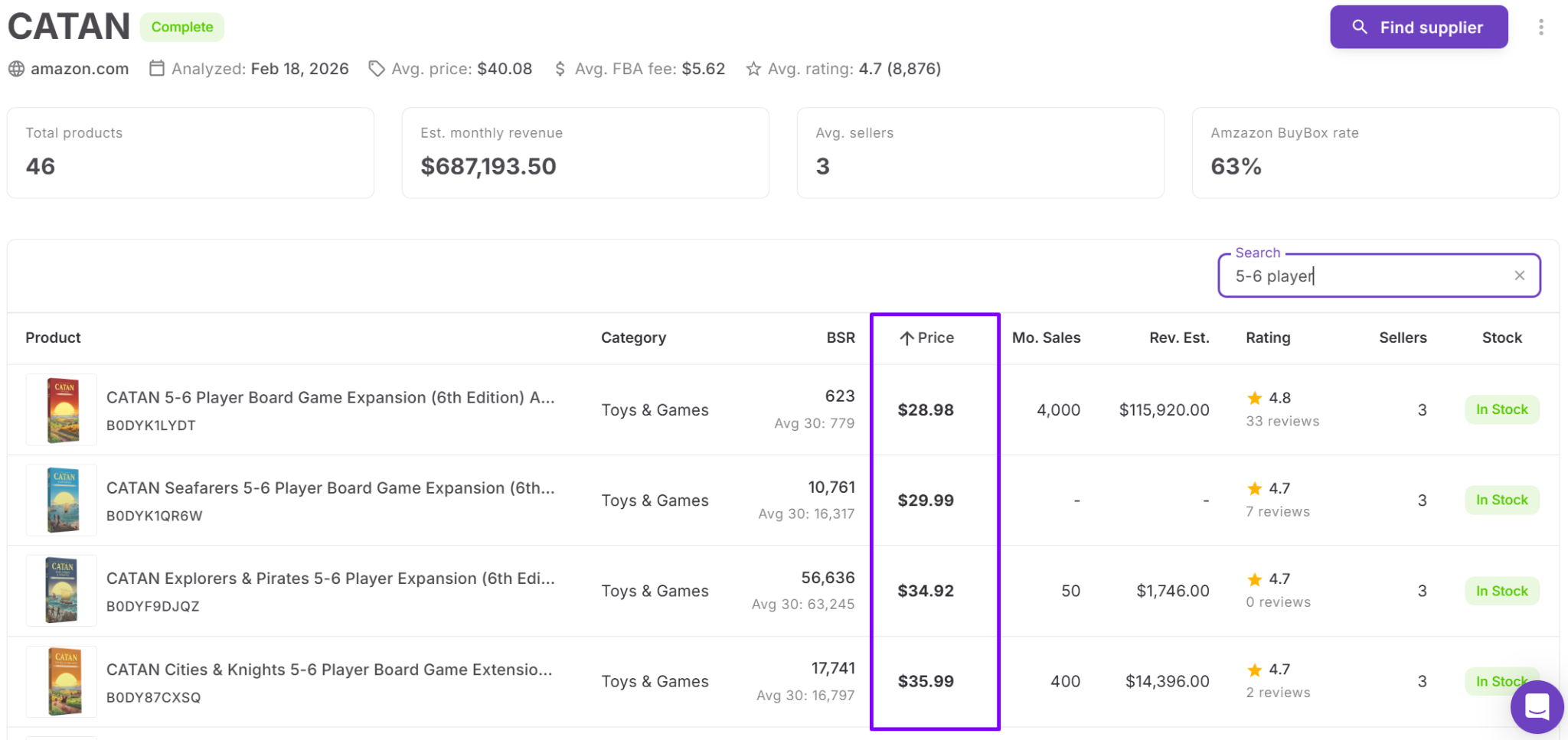Image resolution: width=1568 pixels, height=740 pixels.
Task: Click the Complete status badge next to CATAN
Action: [x=181, y=27]
